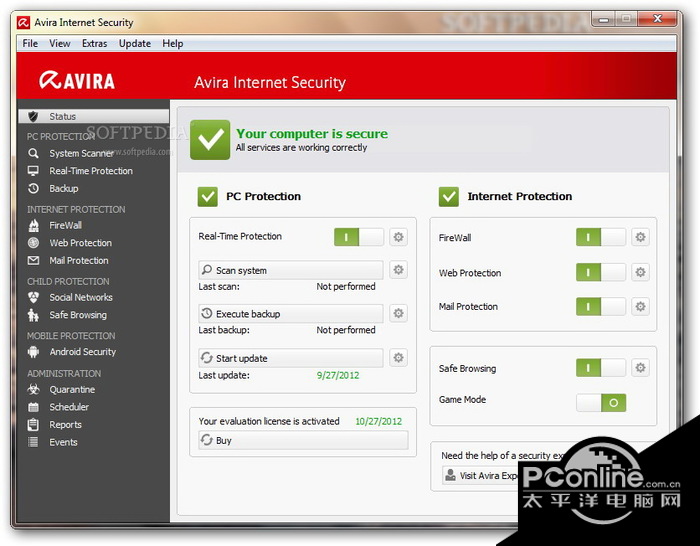Click the Mail Protection envelope icon in sidebar
Viewport: 700px width, 546px height.
coord(33,260)
